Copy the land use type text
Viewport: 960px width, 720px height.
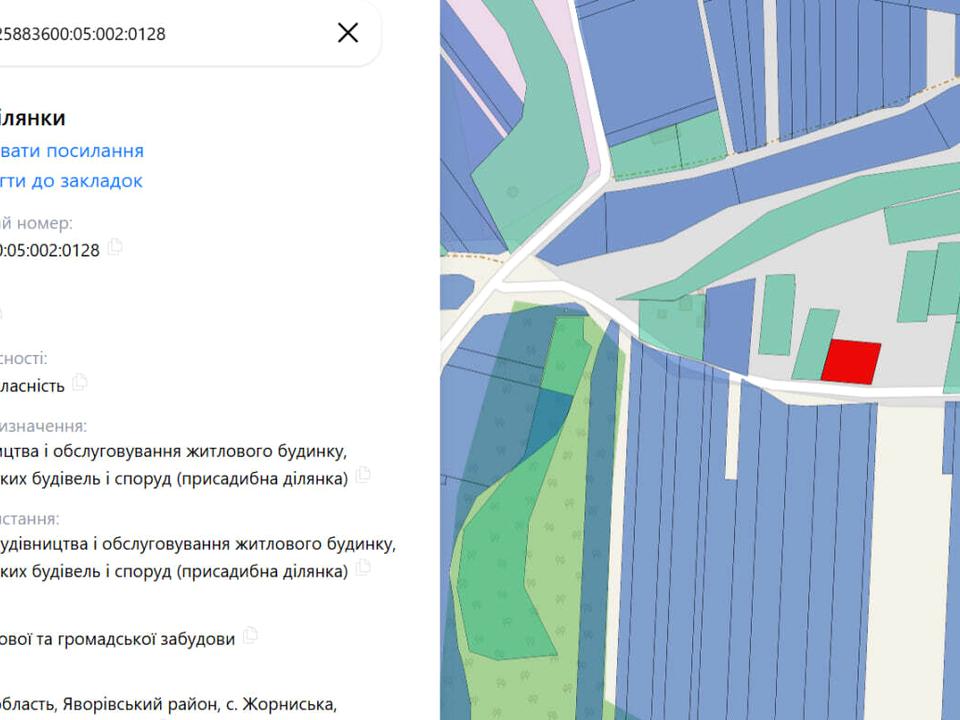click(x=363, y=566)
